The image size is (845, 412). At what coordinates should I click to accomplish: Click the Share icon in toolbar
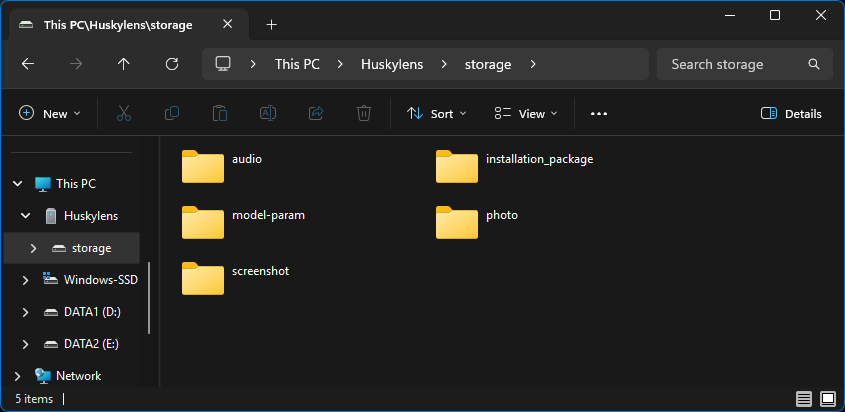tap(317, 114)
